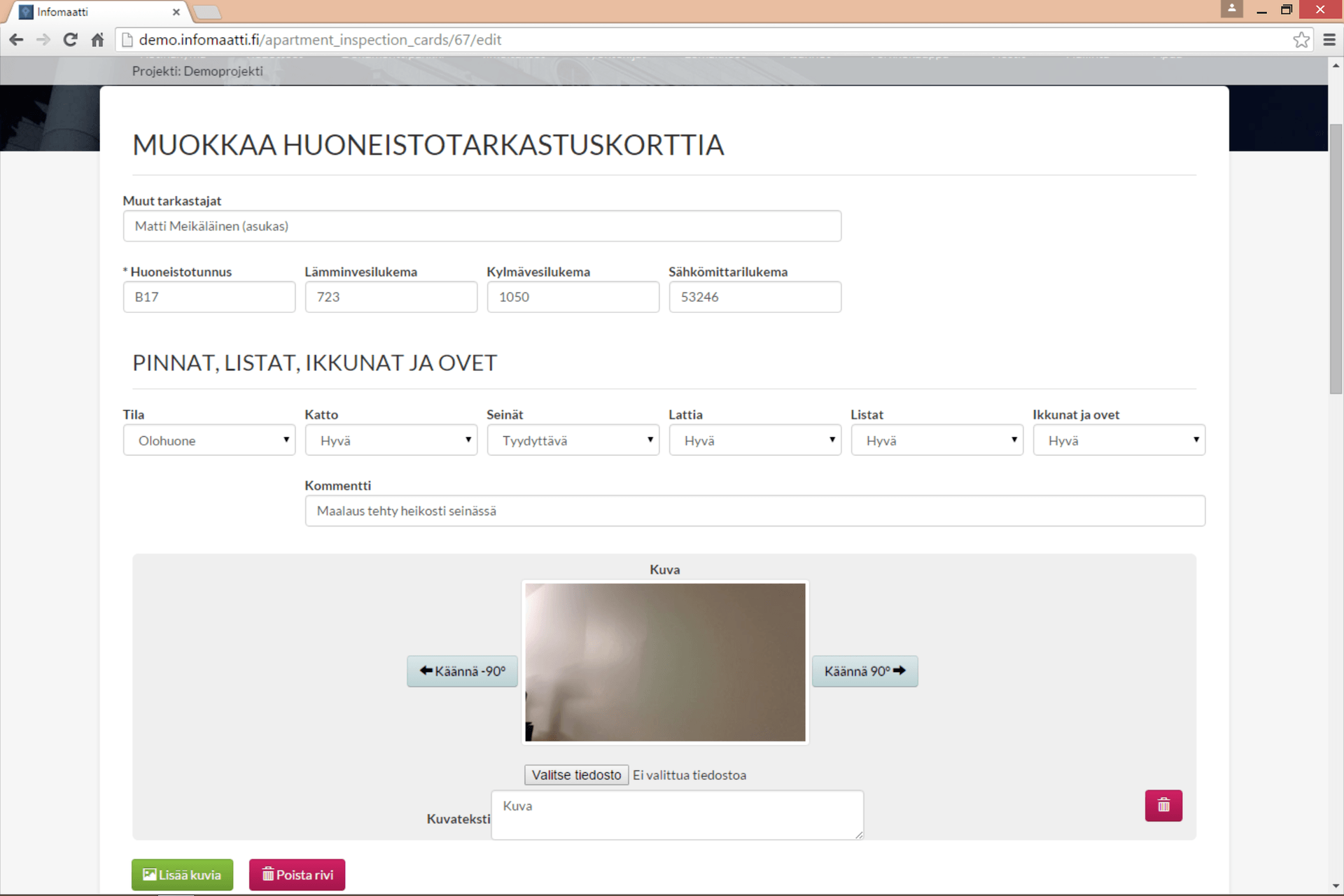Click the browser back arrow
This screenshot has width=1344, height=896.
(x=16, y=40)
